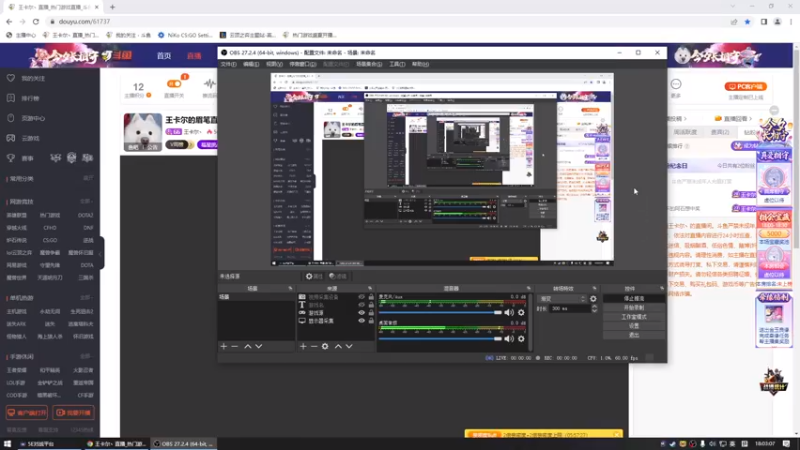Open the 视图(V) menu in OBS
The height and width of the screenshot is (450, 800).
click(274, 64)
